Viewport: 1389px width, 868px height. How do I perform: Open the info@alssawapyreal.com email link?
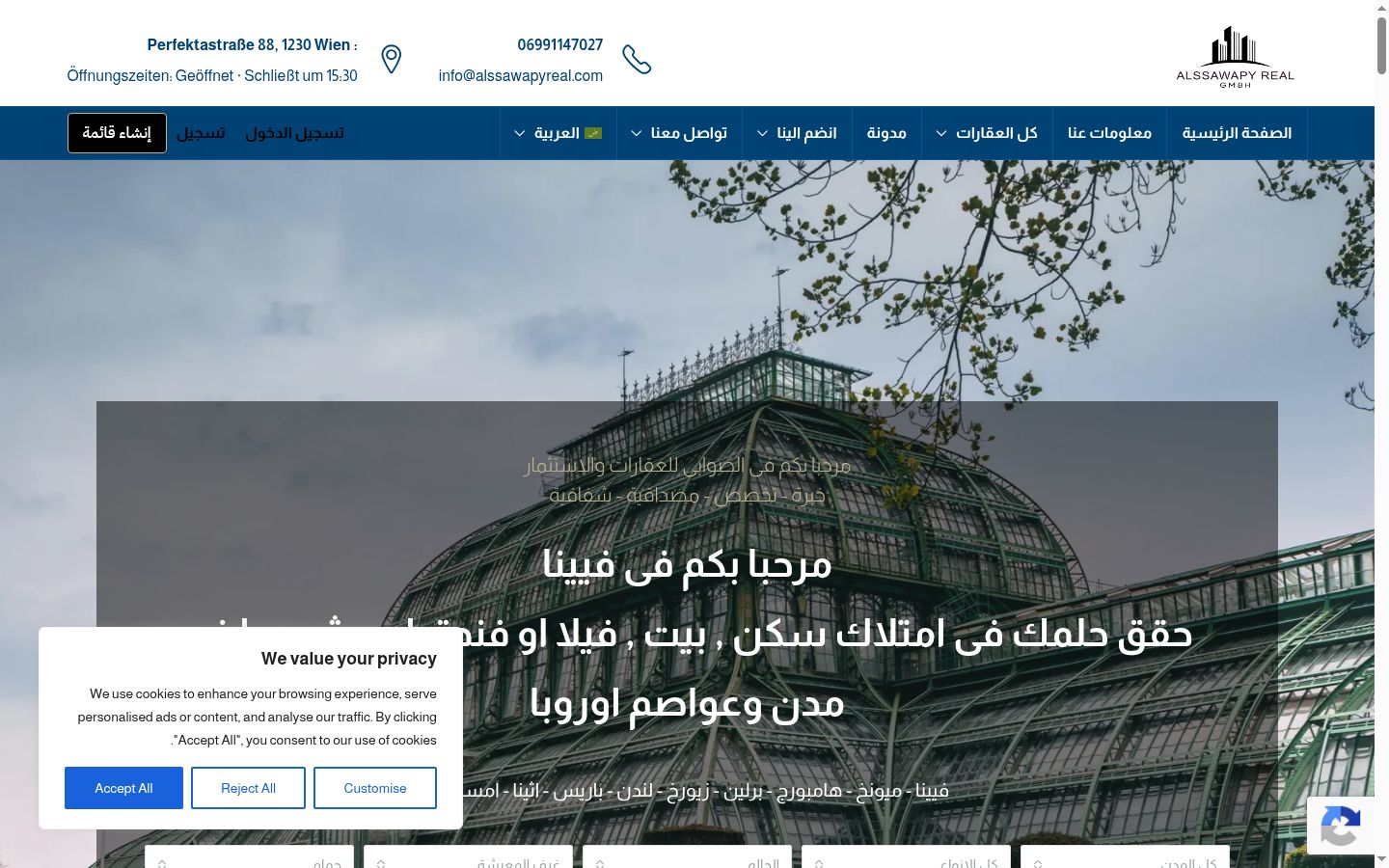click(x=521, y=75)
